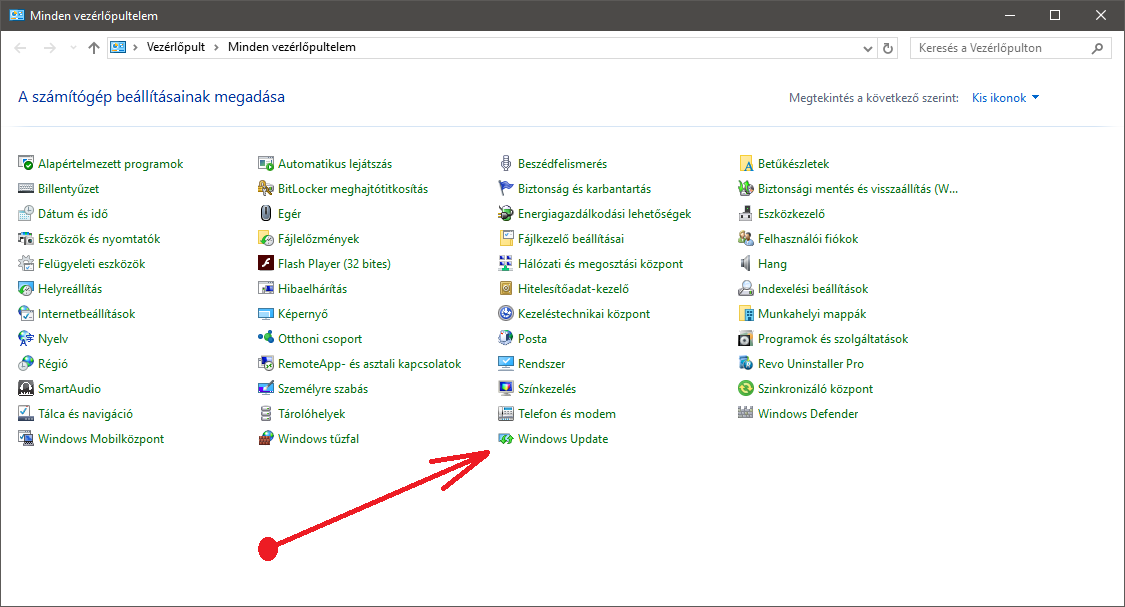1125x607 pixels.
Task: Click the Keresés a Vezérlőpulton search field
Action: 1010,48
